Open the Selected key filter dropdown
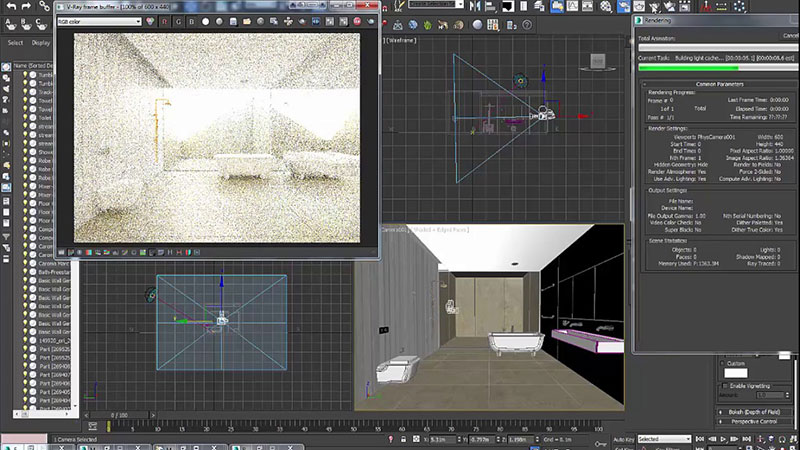This screenshot has height=450, width=800. 664,439
